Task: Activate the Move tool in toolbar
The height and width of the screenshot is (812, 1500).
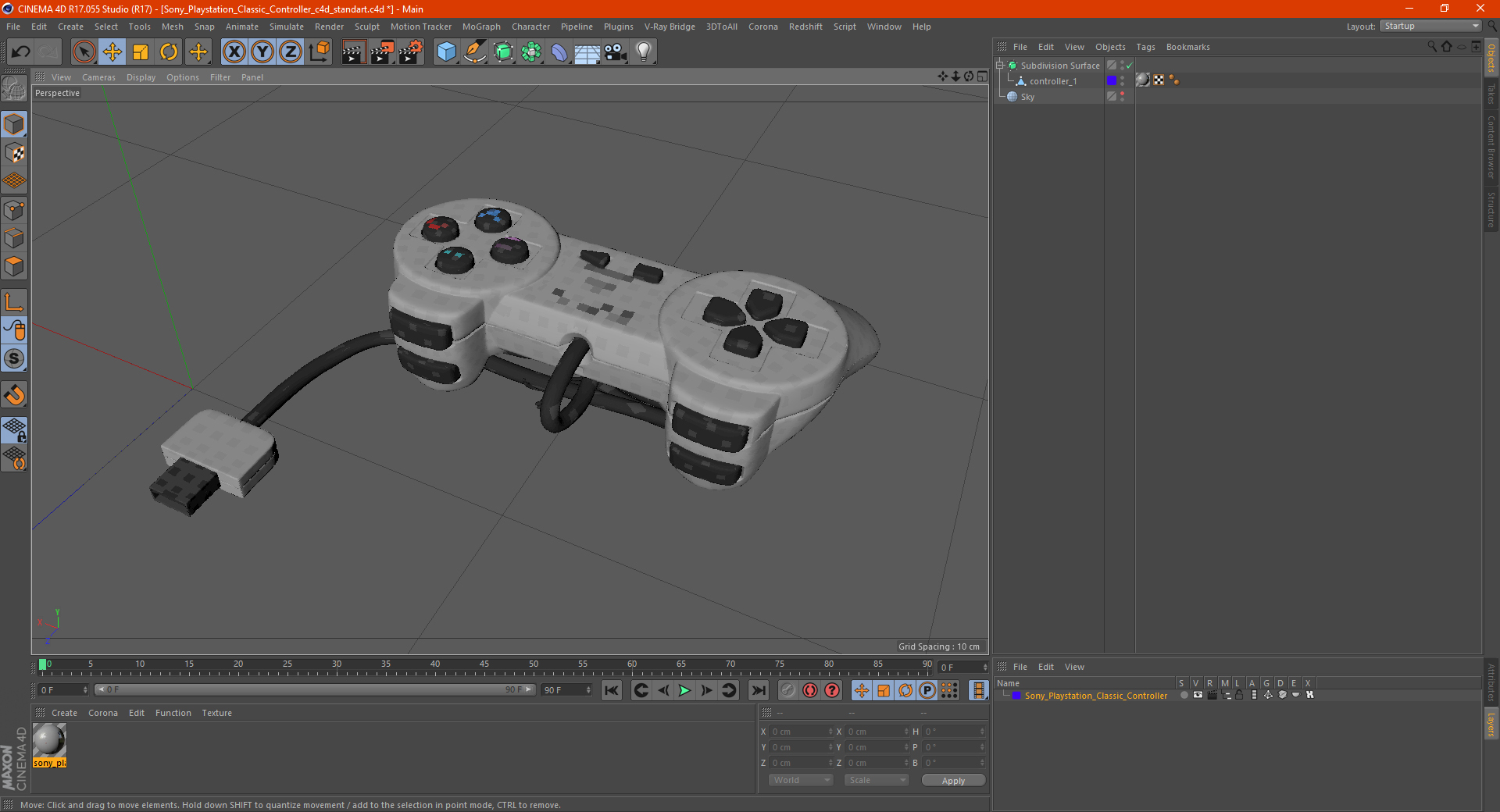Action: (x=112, y=52)
